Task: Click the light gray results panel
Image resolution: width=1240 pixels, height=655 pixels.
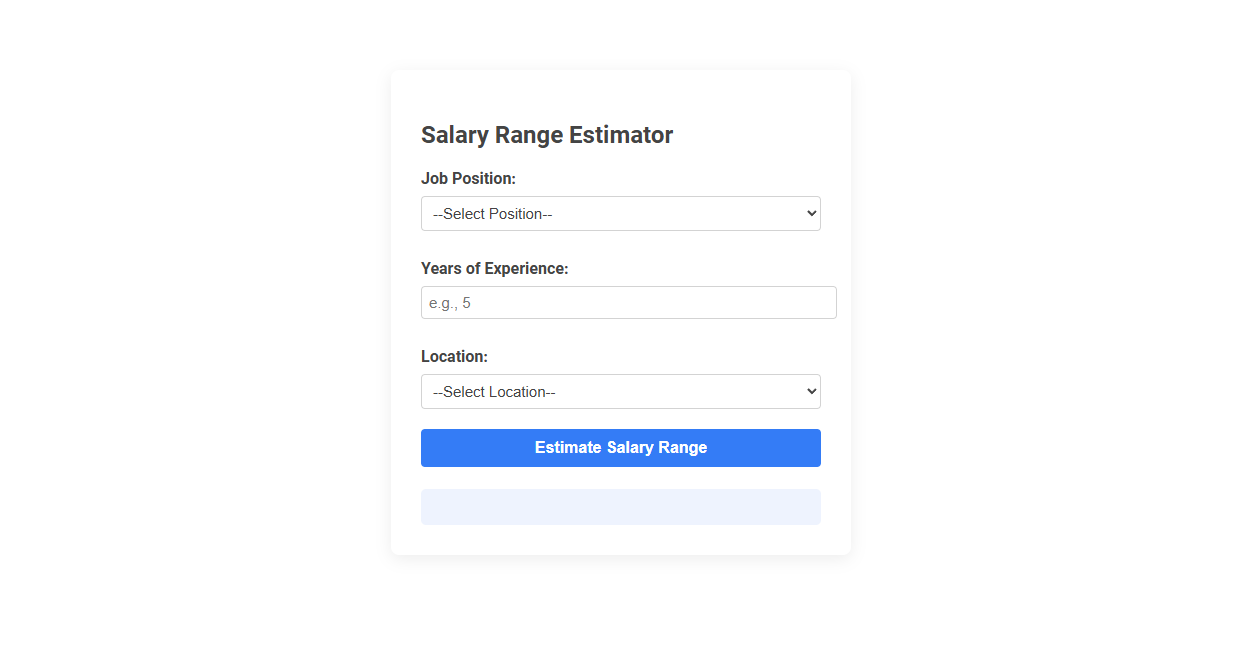Action: coord(620,506)
